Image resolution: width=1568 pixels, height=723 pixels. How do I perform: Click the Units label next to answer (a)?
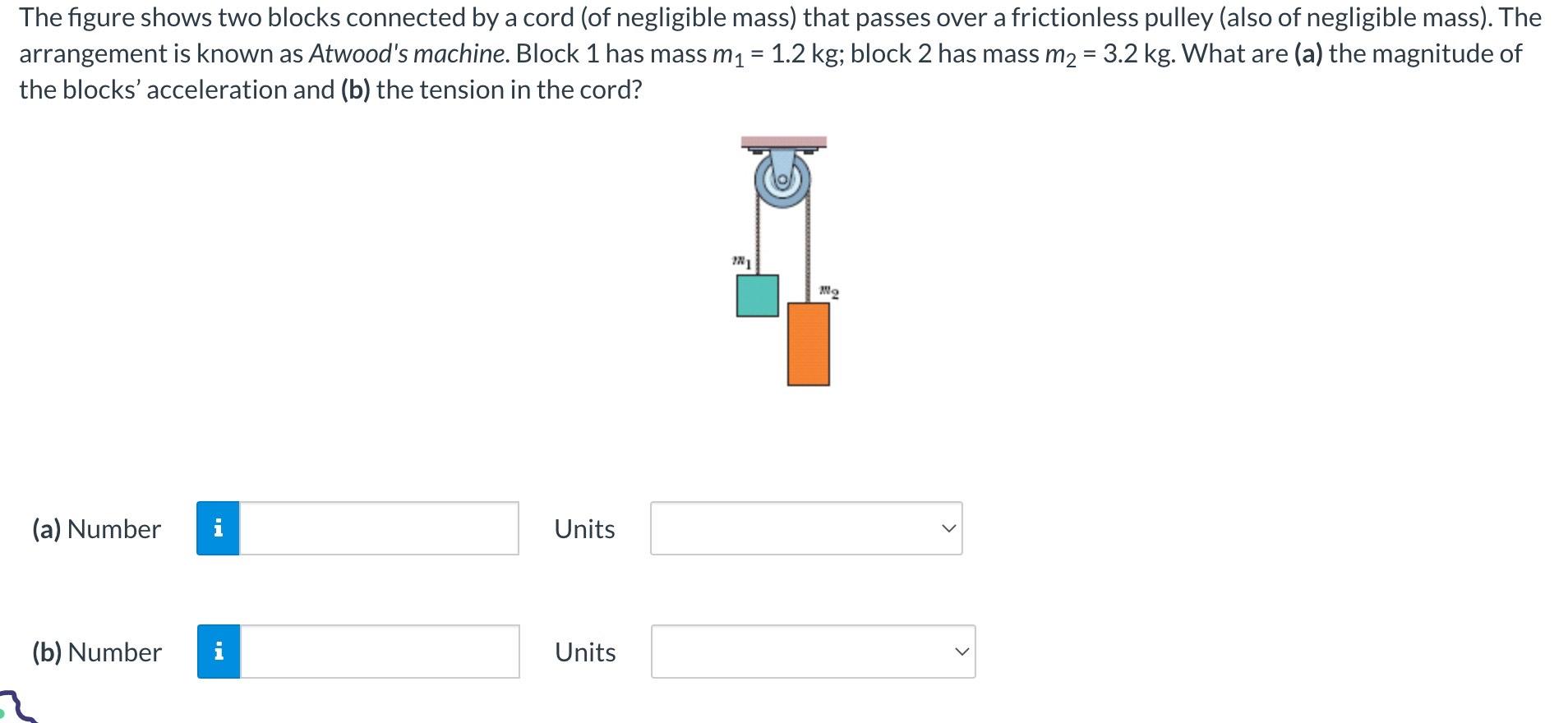point(584,529)
